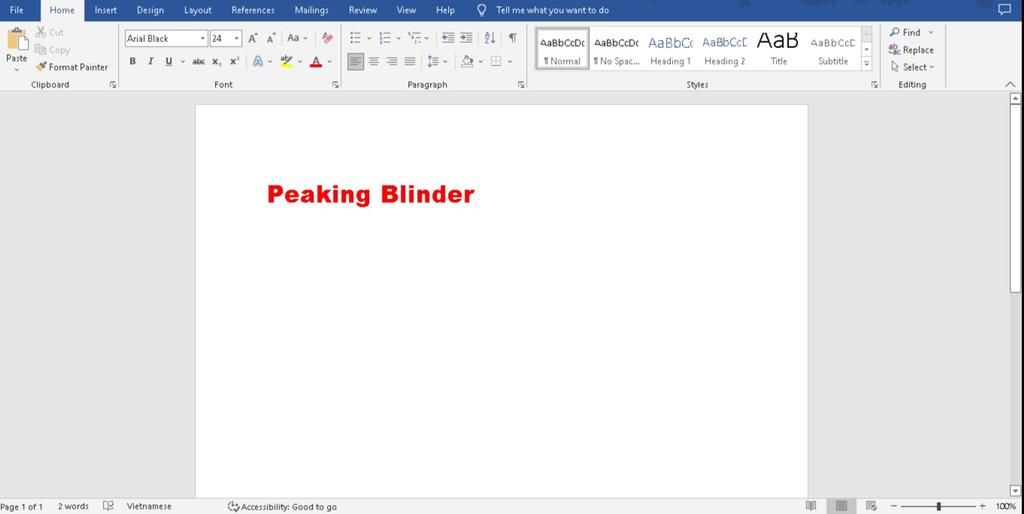Open Text Effects glowing A icon
The image size is (1024, 514).
[x=258, y=61]
